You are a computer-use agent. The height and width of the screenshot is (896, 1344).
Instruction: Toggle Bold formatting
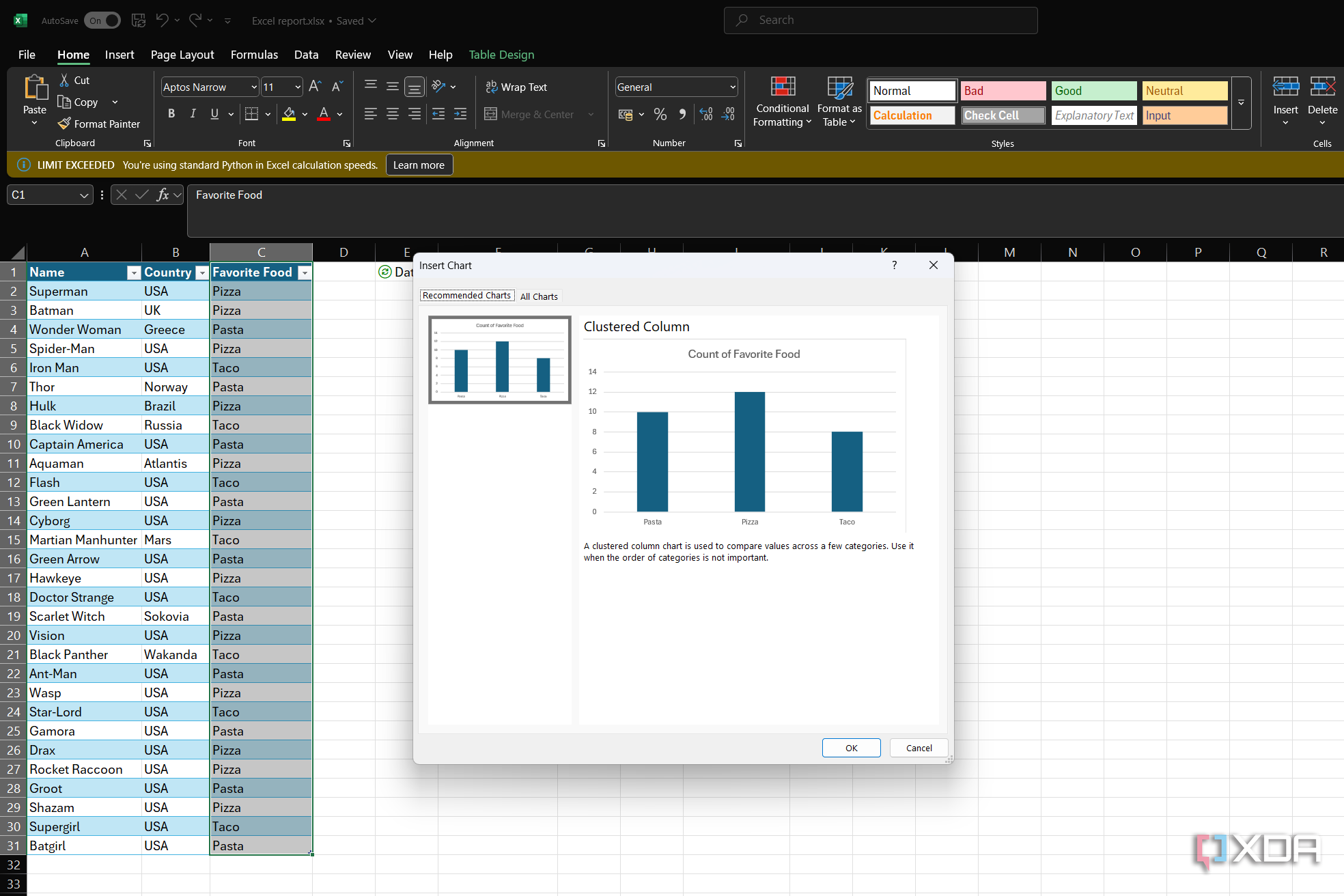click(171, 114)
